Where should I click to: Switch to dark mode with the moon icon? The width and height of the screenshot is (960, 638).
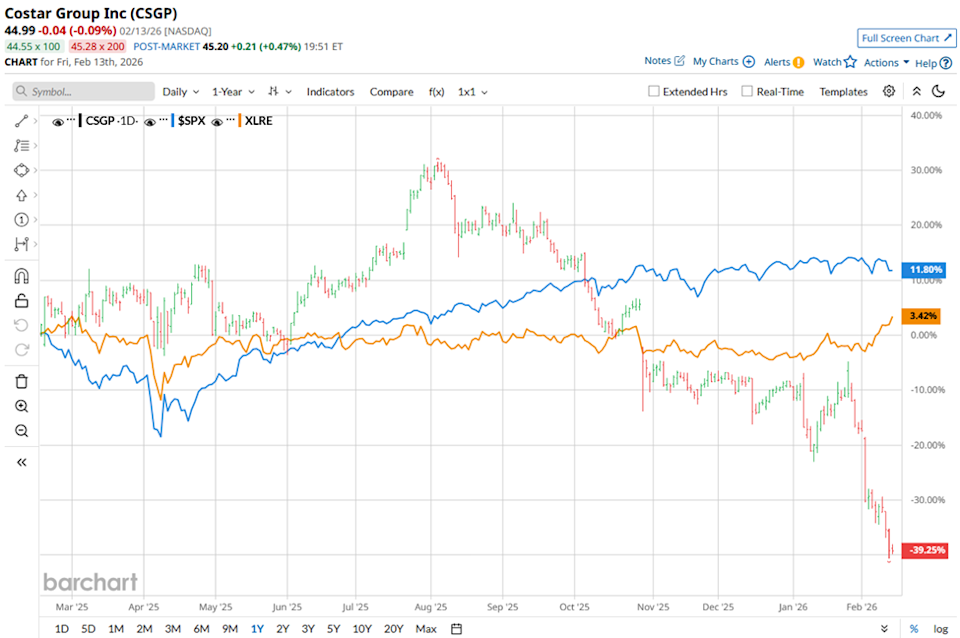click(937, 91)
